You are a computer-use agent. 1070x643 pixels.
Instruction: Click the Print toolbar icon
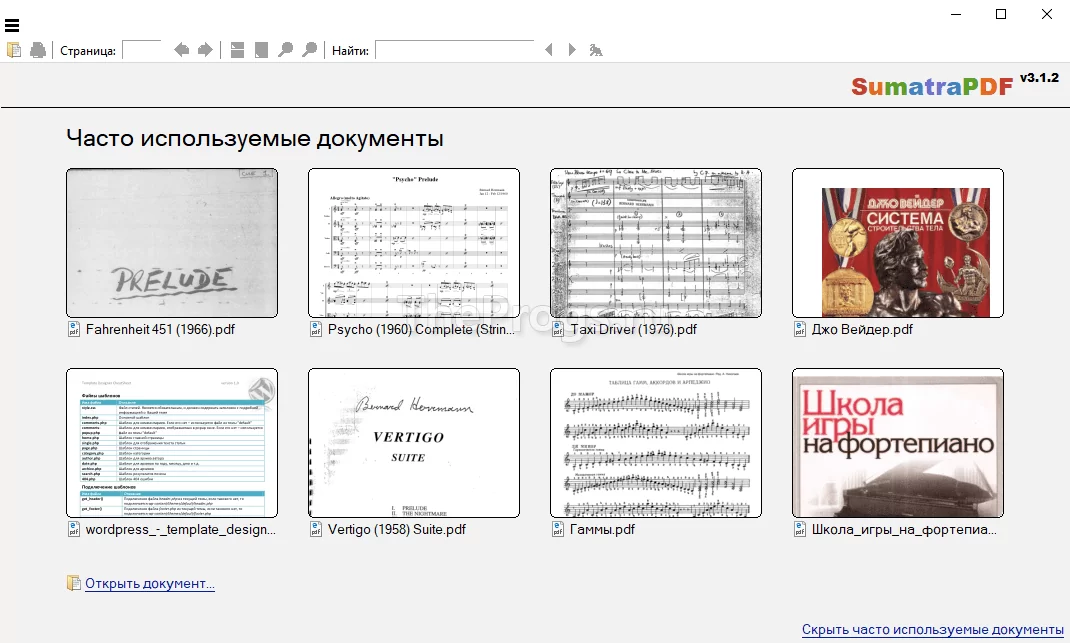pyautogui.click(x=38, y=50)
